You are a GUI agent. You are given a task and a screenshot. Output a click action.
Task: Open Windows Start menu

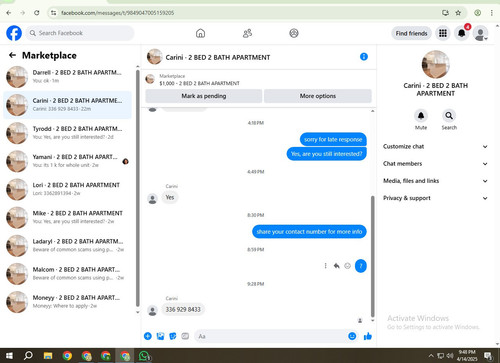coord(9,356)
